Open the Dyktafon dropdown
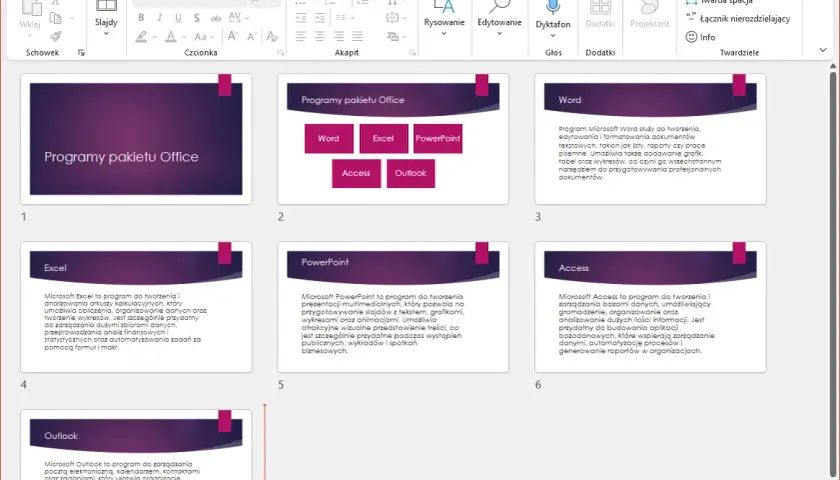 pos(553,36)
